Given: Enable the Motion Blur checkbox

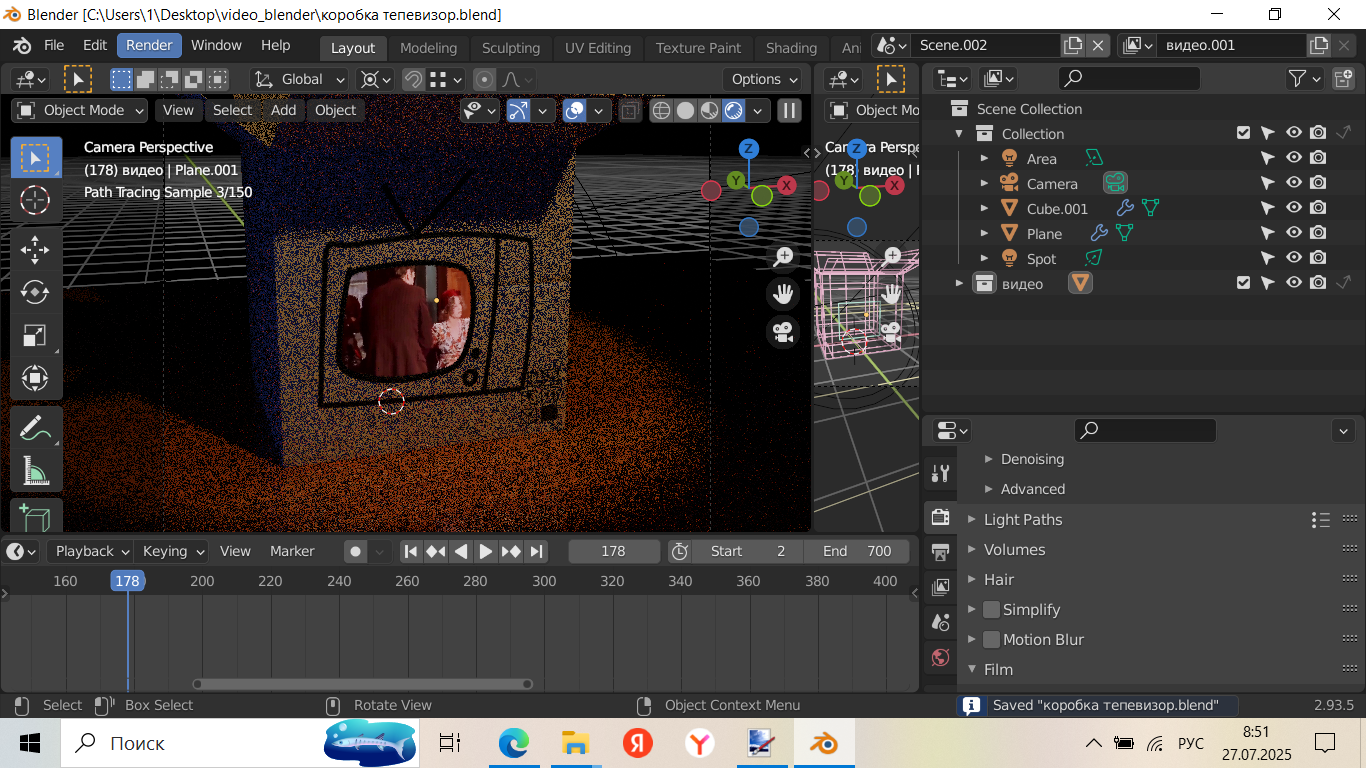Looking at the screenshot, I should point(991,640).
